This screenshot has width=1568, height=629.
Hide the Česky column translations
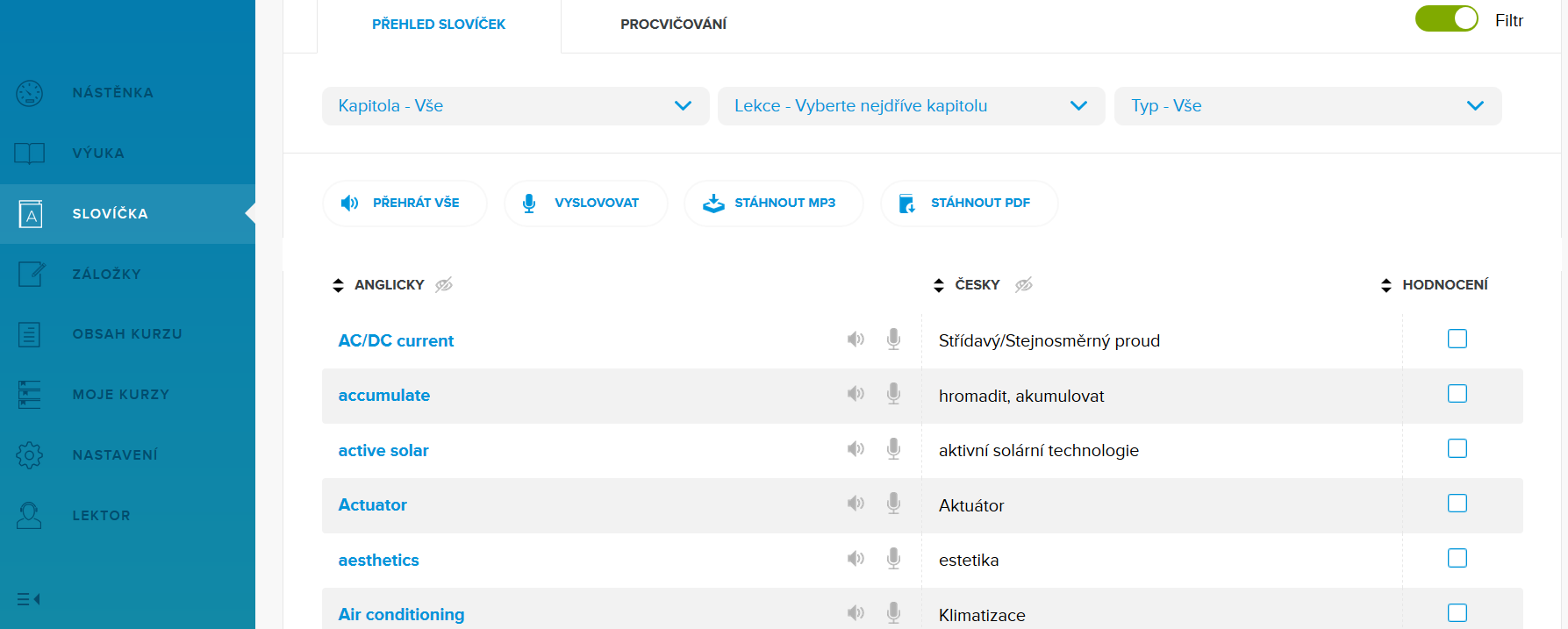(x=1023, y=285)
